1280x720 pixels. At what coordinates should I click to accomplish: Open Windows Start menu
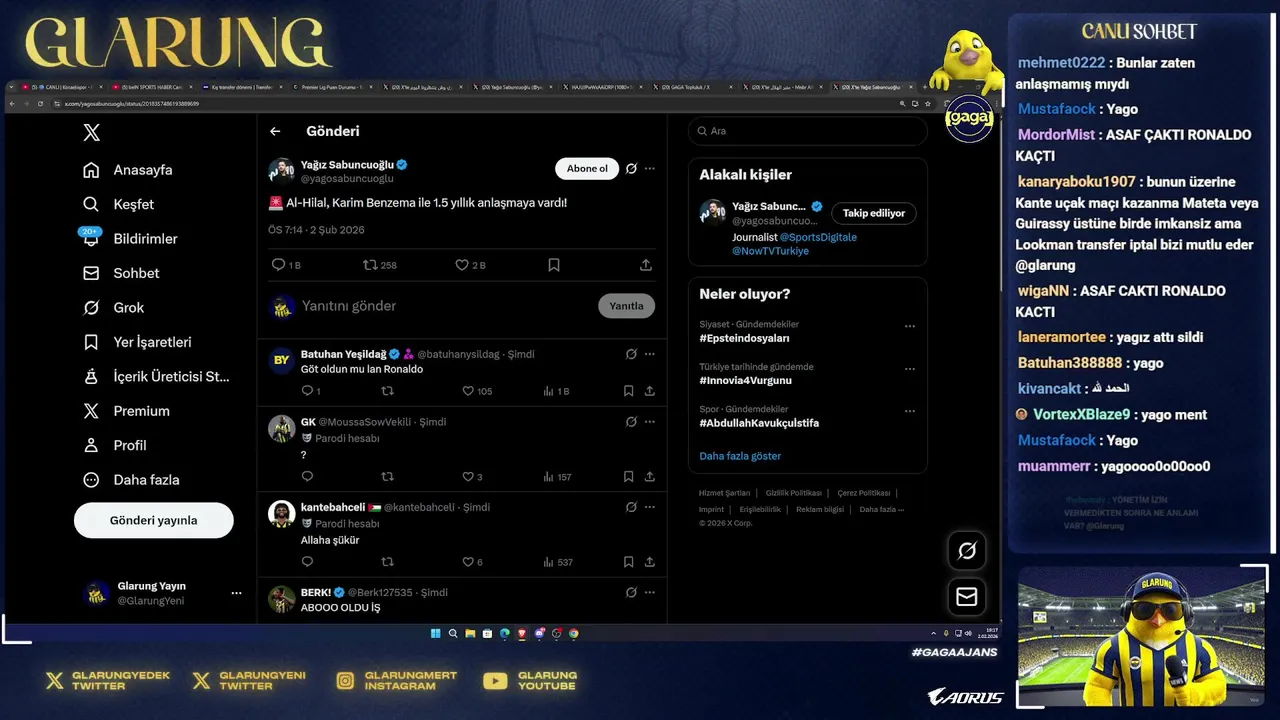[x=436, y=633]
